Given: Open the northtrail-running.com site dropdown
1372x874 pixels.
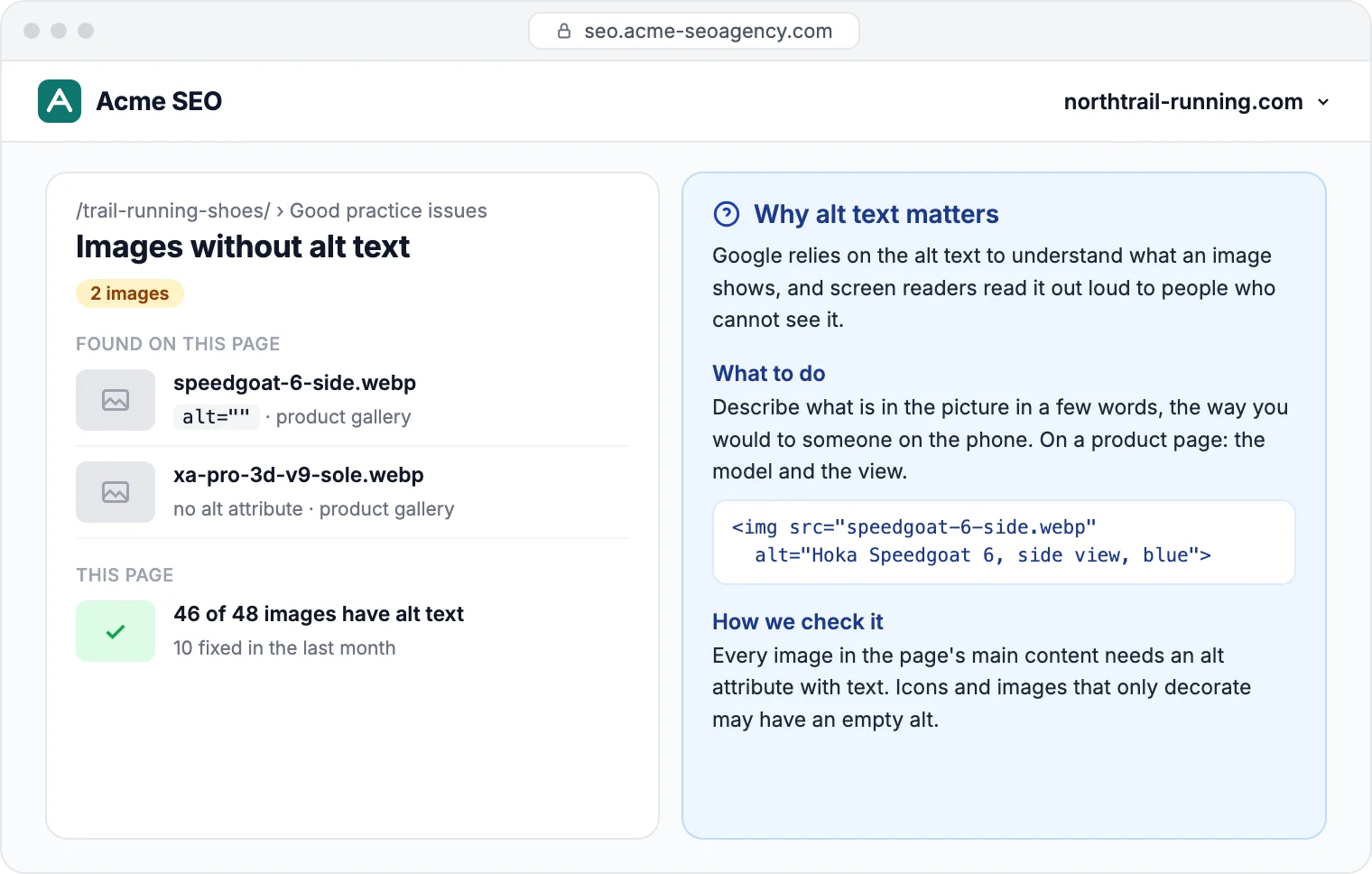Looking at the screenshot, I should [x=1196, y=102].
